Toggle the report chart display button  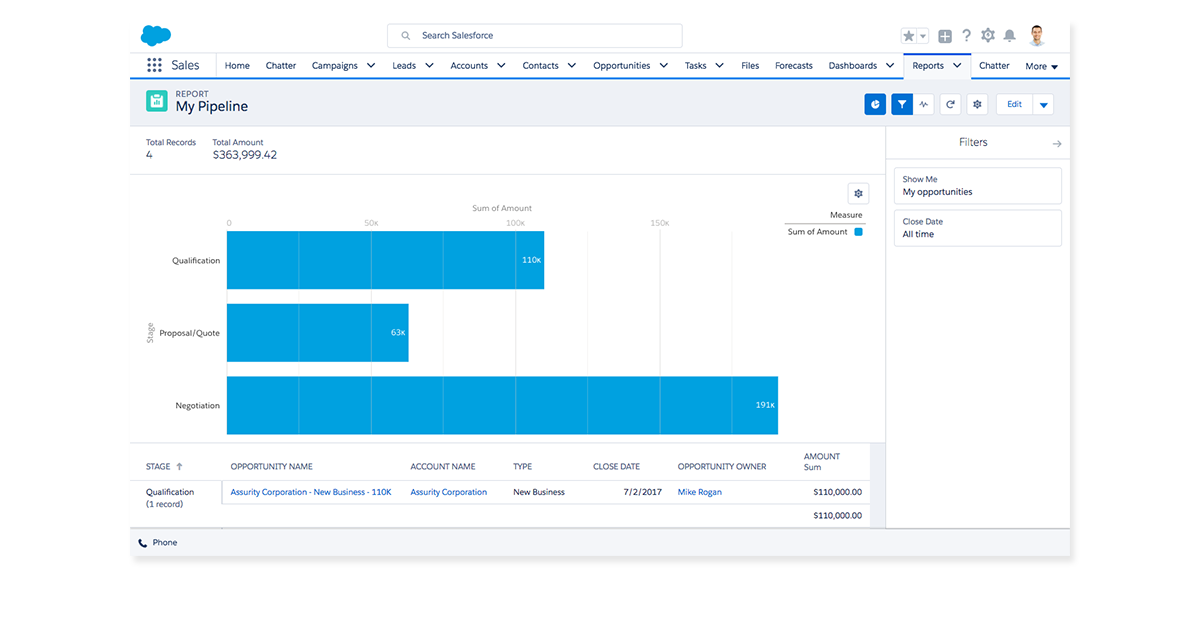(875, 104)
